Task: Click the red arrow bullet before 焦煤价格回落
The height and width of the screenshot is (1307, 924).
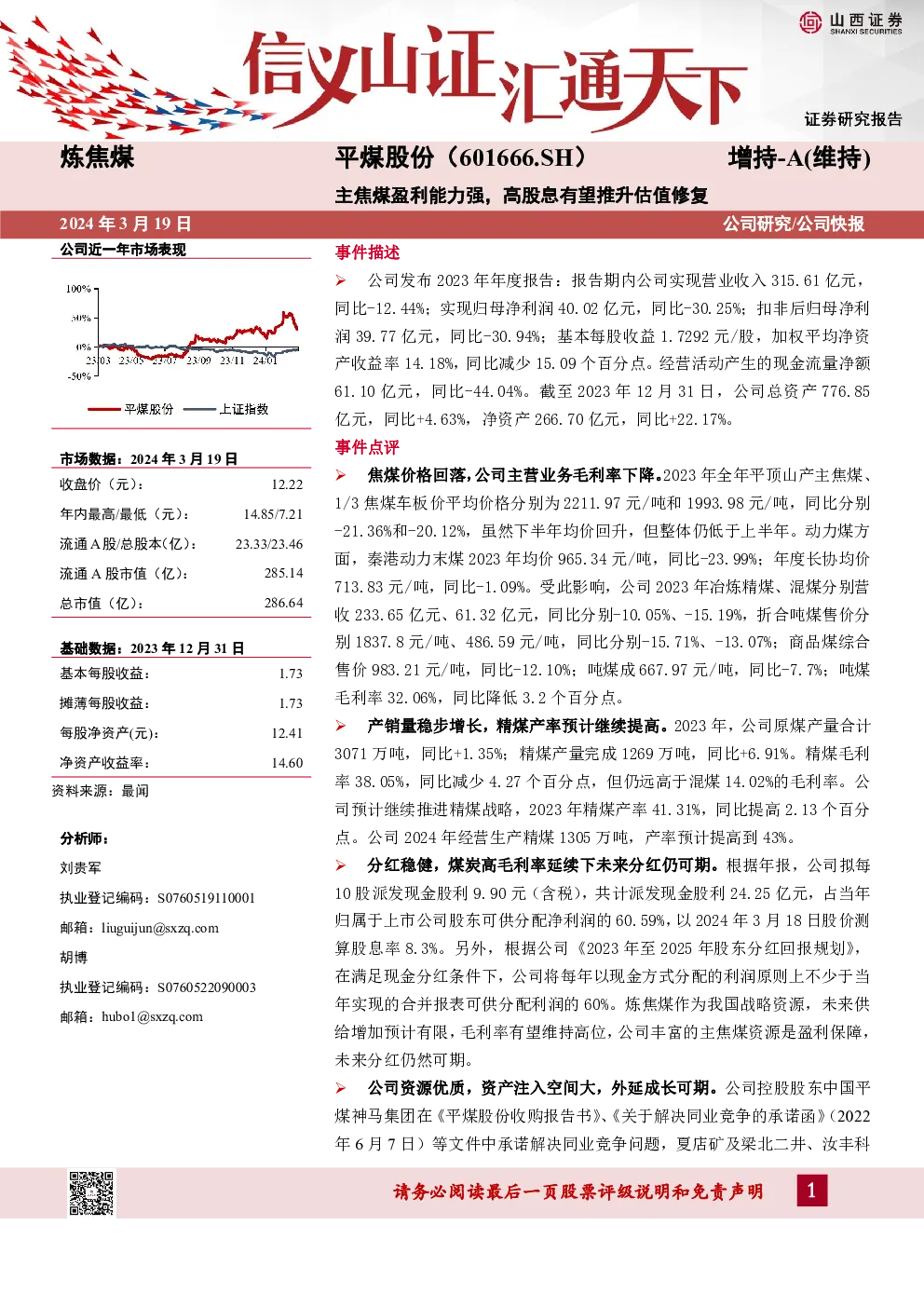Action: pos(341,475)
